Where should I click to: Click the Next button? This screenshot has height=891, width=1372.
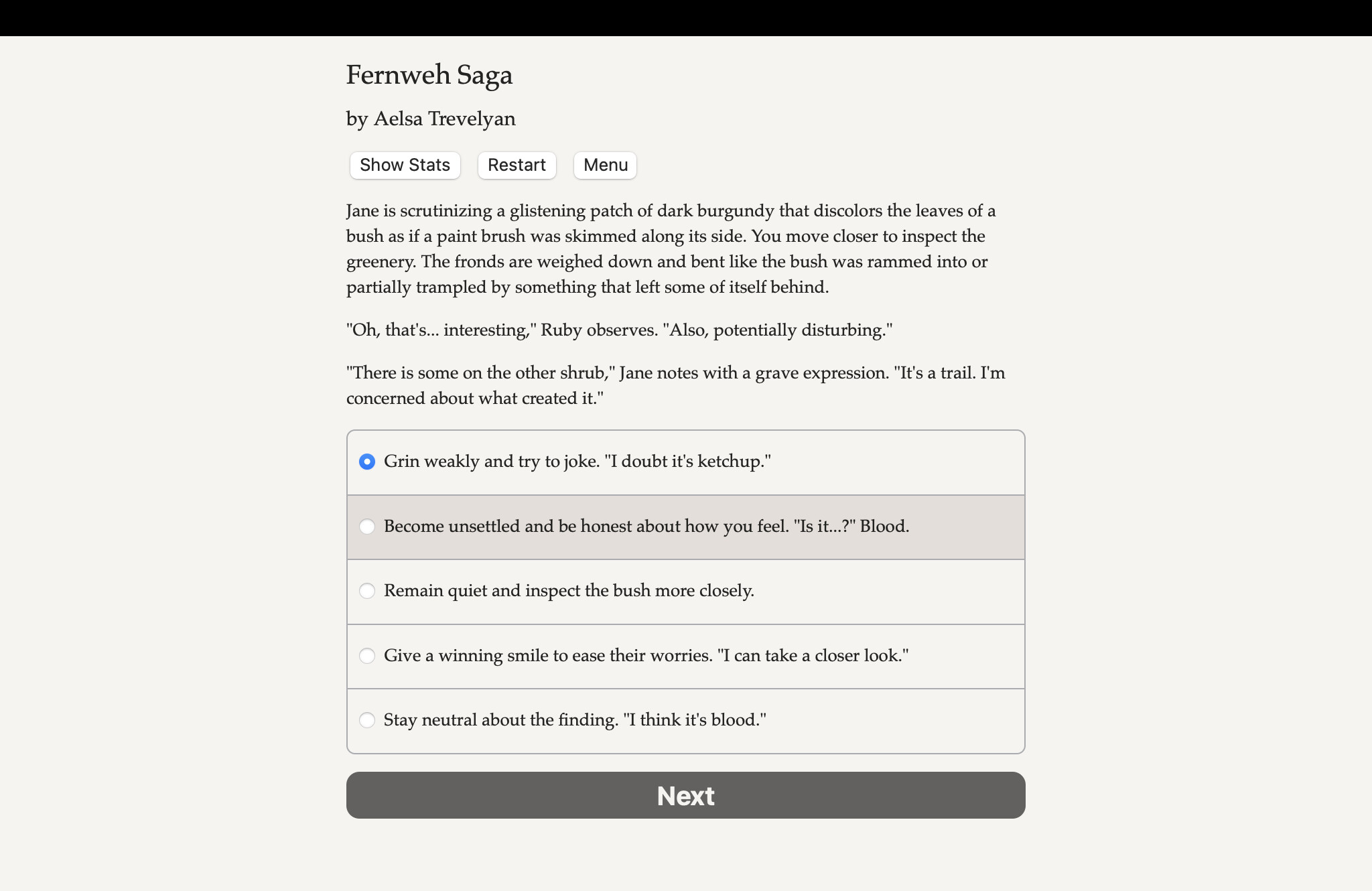point(685,795)
